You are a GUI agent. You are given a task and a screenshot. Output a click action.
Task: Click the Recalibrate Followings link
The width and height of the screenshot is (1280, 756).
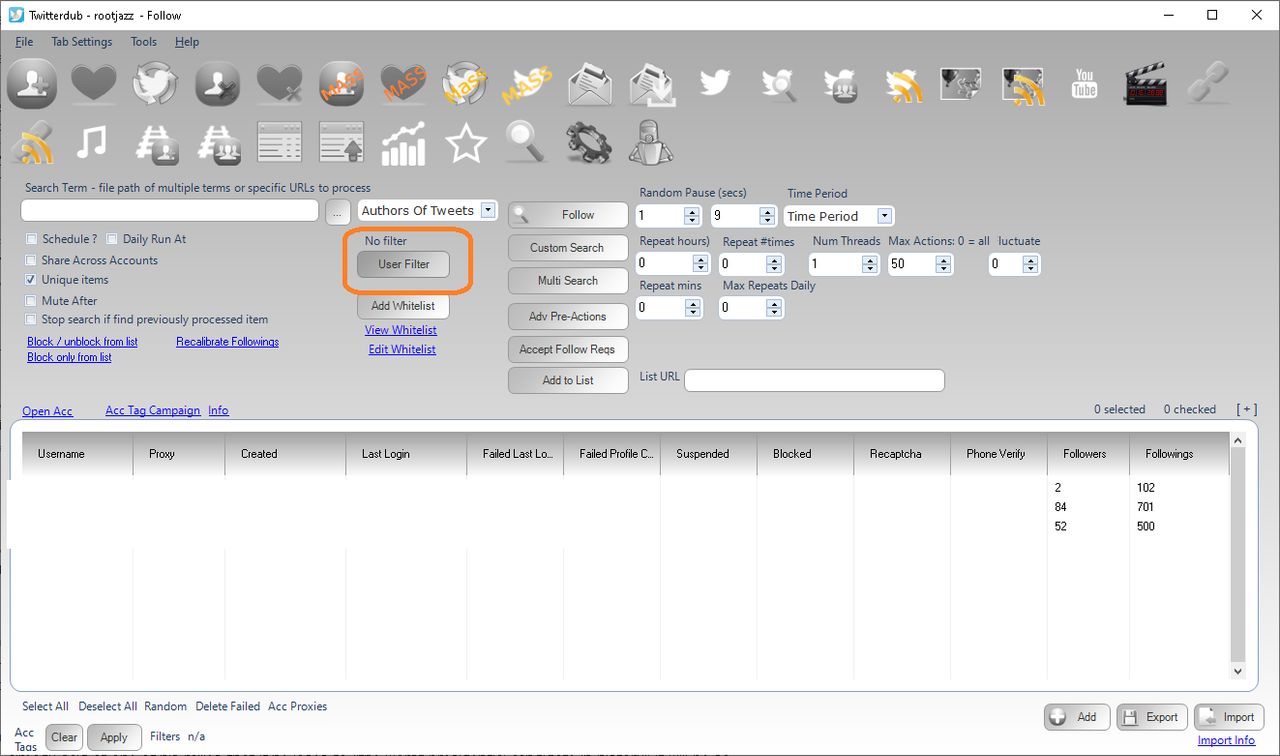228,342
